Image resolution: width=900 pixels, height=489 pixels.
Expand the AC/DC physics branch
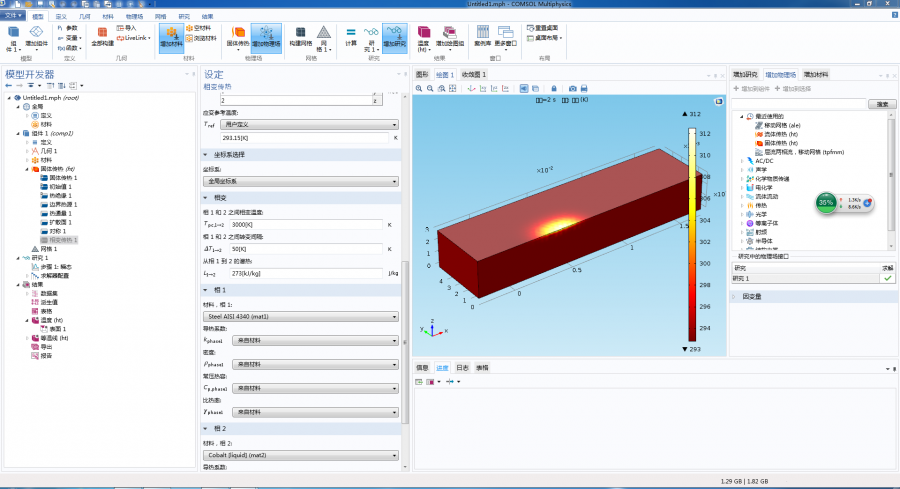(x=742, y=161)
